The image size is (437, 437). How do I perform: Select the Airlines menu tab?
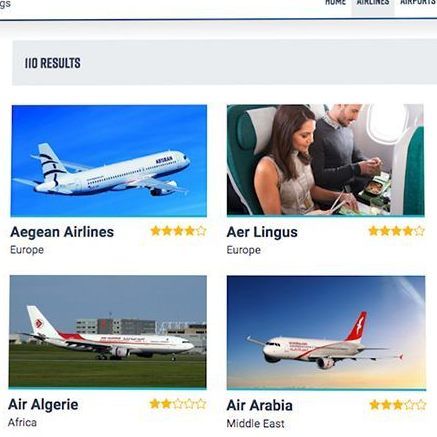pos(373,4)
